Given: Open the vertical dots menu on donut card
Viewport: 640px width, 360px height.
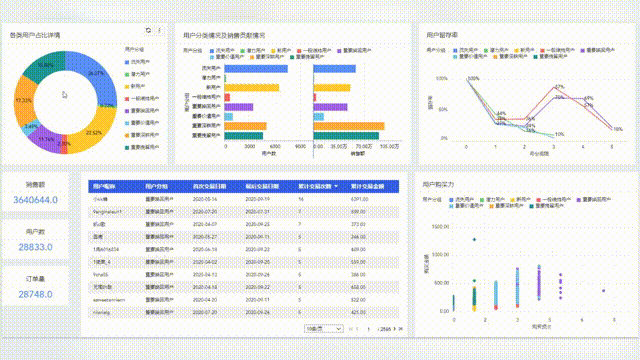Looking at the screenshot, I should [159, 30].
